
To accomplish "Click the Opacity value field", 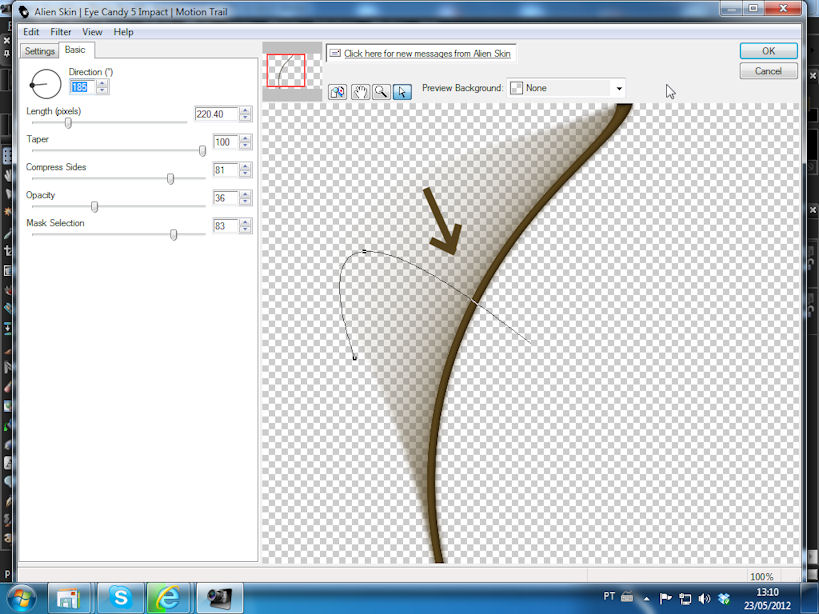I will pos(226,198).
